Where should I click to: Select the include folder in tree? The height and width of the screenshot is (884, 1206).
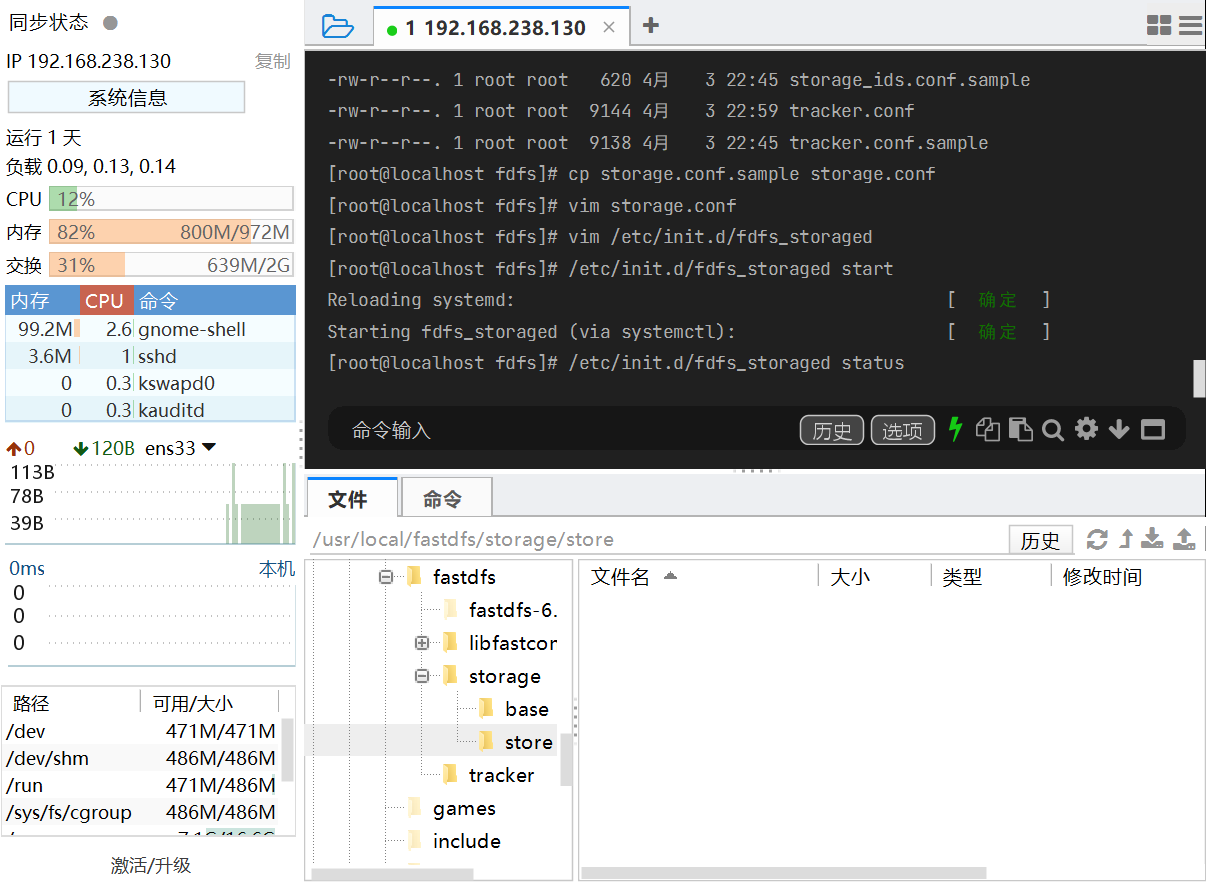coord(455,841)
